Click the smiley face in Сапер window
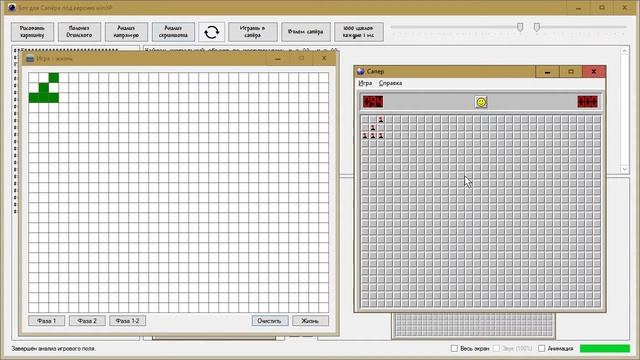Image resolution: width=640 pixels, height=360 pixels. click(x=481, y=102)
